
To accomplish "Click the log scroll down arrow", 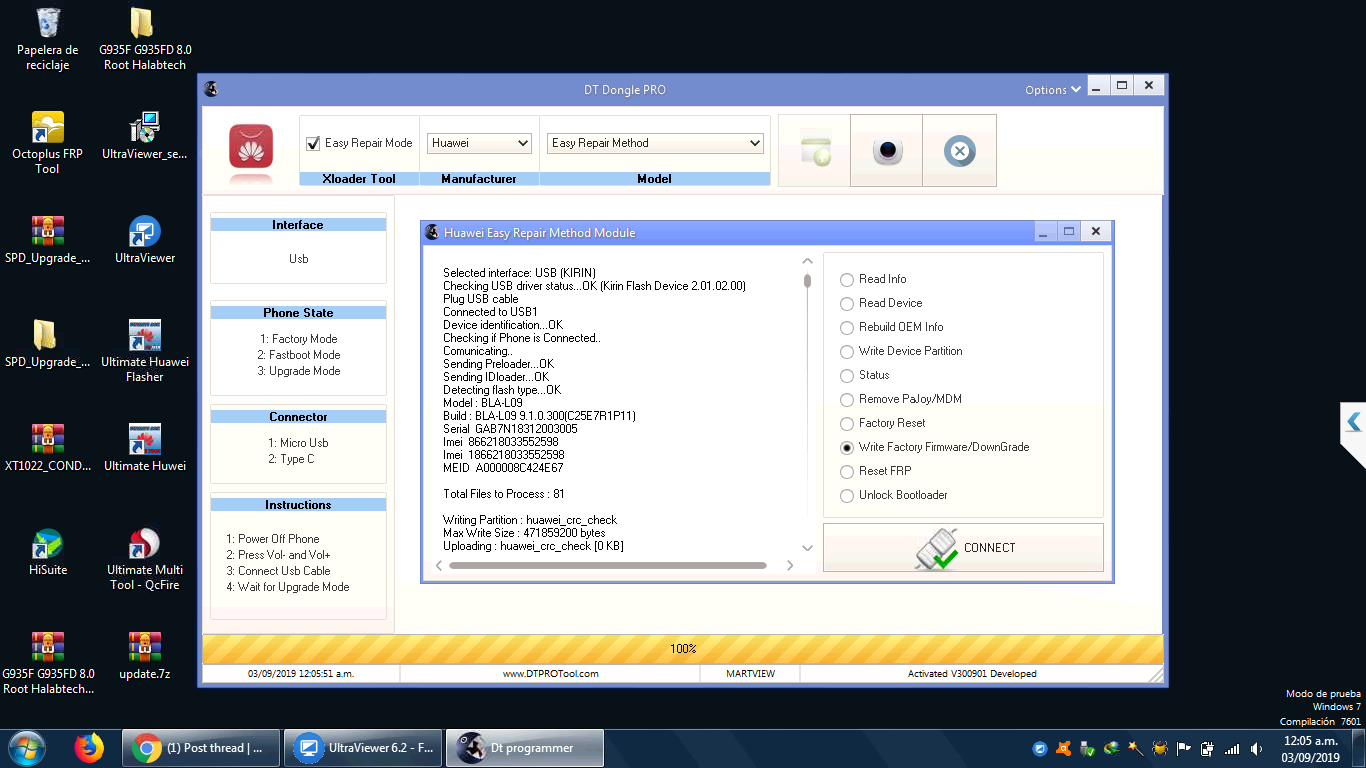I will click(x=808, y=548).
